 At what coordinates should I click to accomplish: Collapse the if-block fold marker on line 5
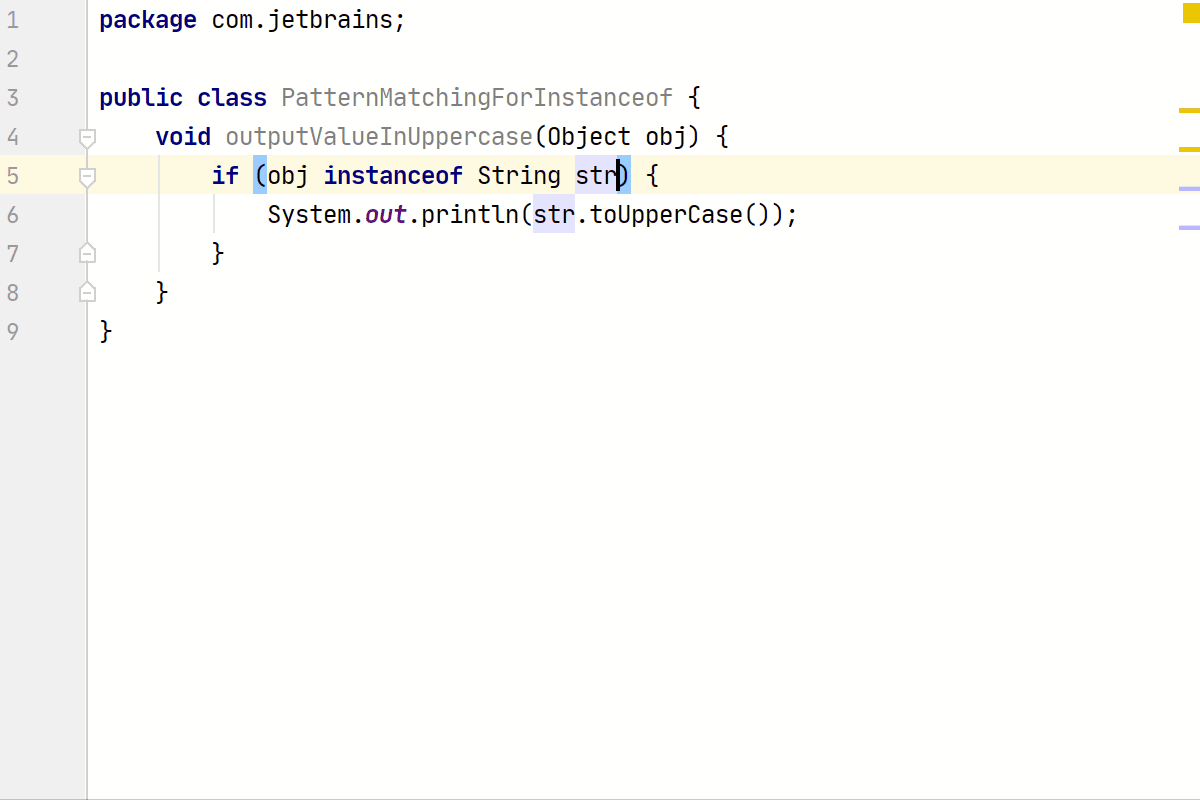click(x=87, y=176)
